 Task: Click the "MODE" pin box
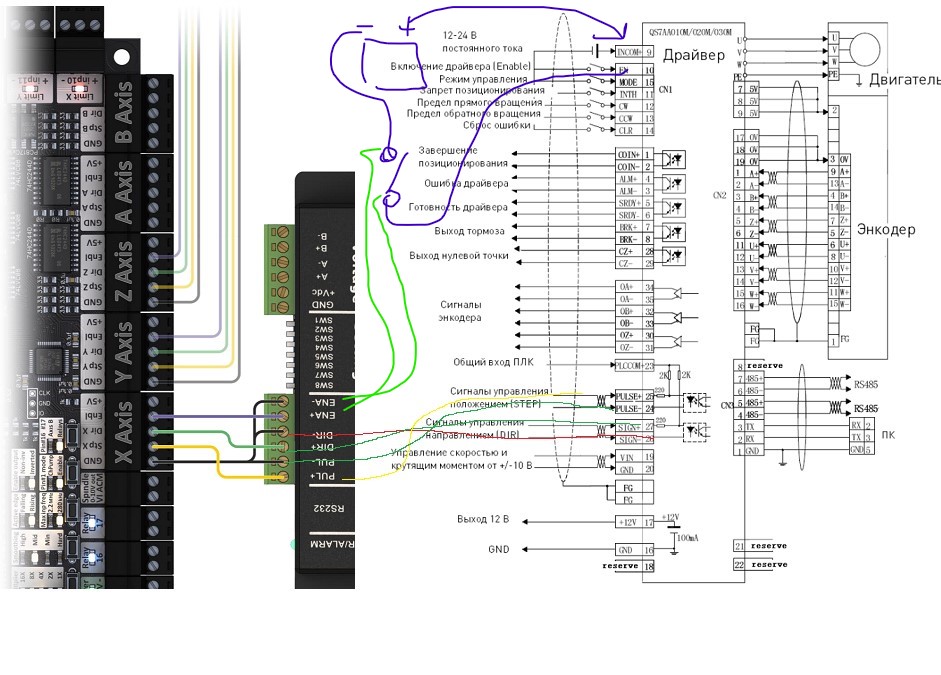click(634, 82)
